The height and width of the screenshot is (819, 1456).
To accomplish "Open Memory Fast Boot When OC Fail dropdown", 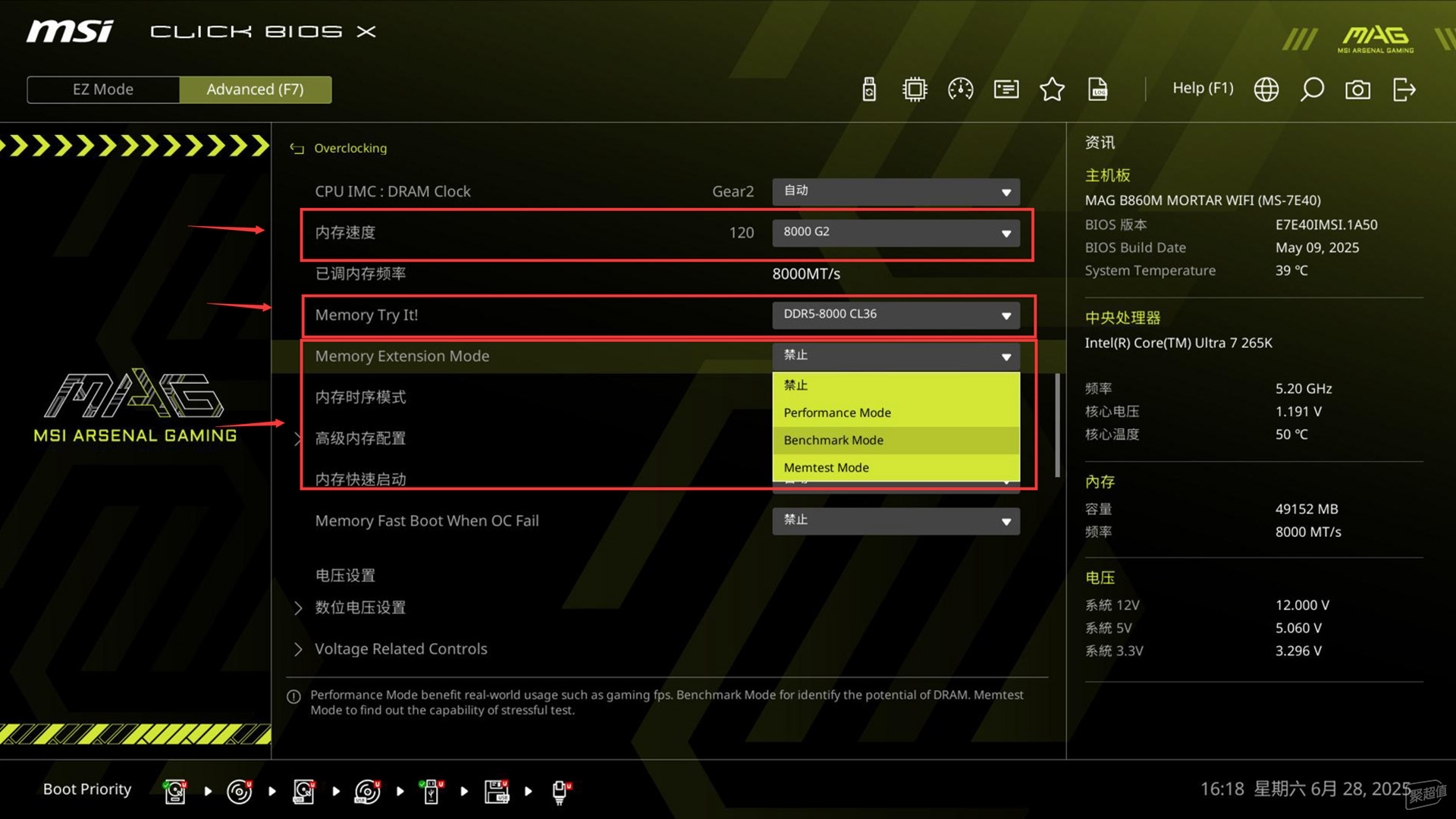I will point(896,521).
